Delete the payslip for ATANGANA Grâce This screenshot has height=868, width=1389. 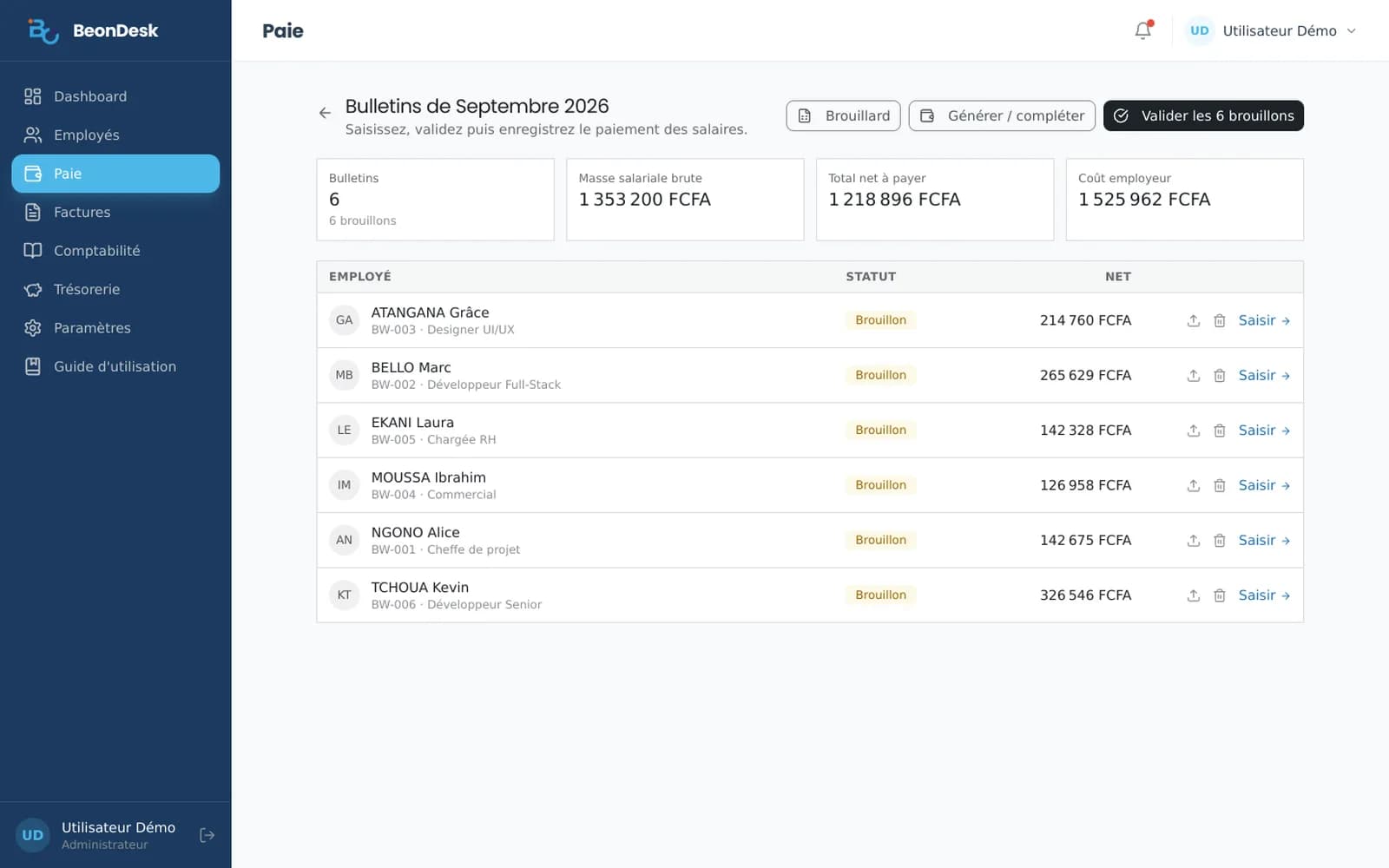pos(1220,320)
